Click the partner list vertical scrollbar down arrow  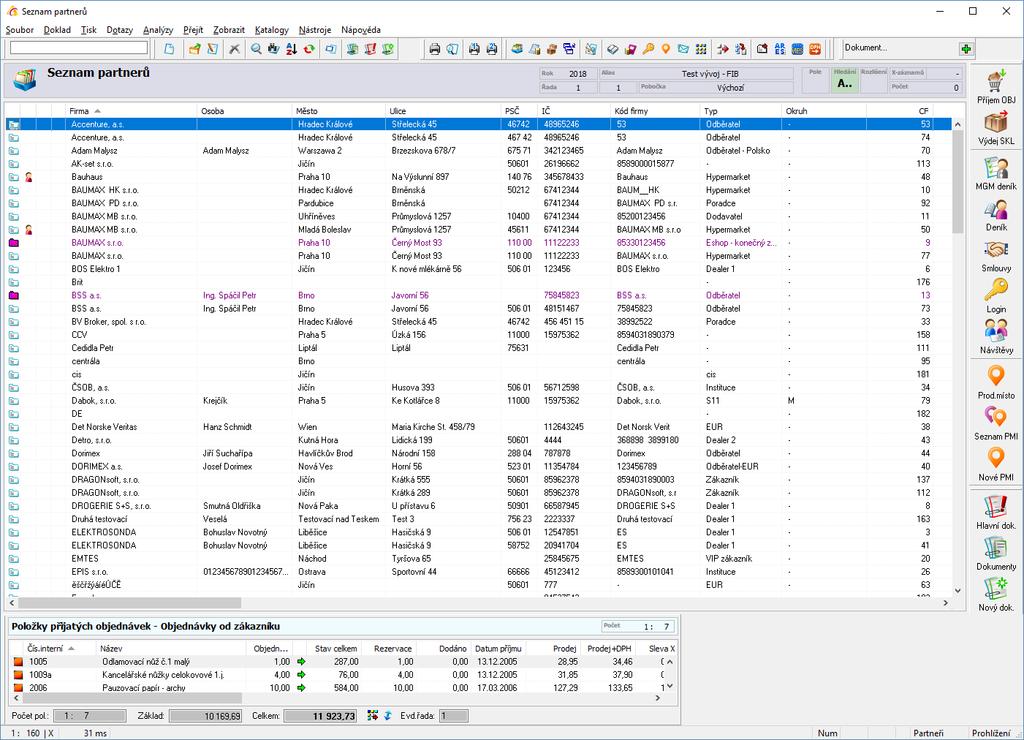pyautogui.click(x=957, y=590)
